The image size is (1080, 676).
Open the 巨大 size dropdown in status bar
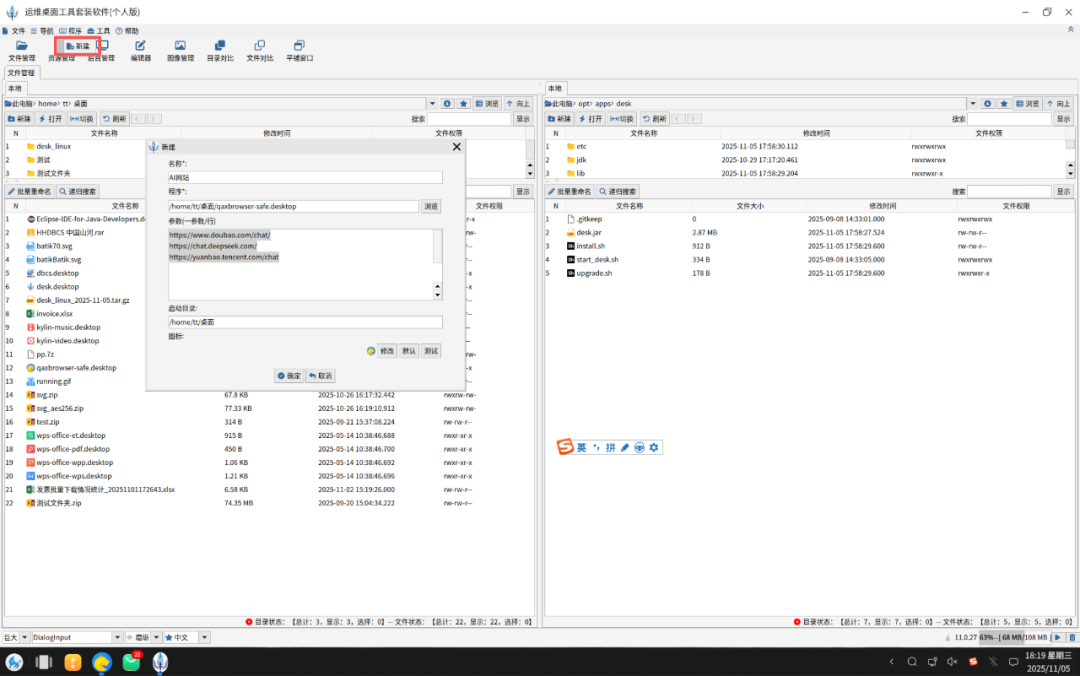point(25,637)
